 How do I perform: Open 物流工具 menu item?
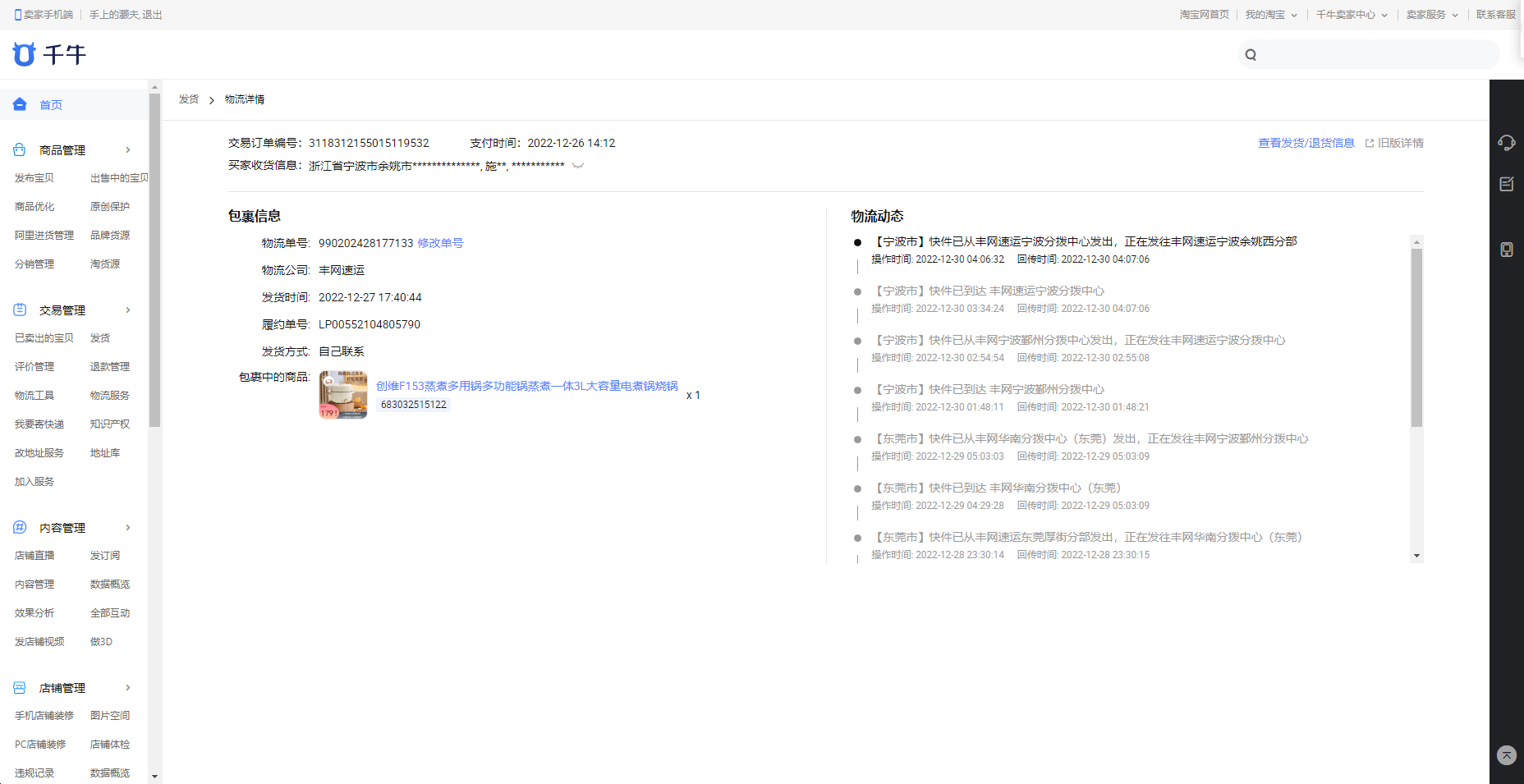click(34, 396)
